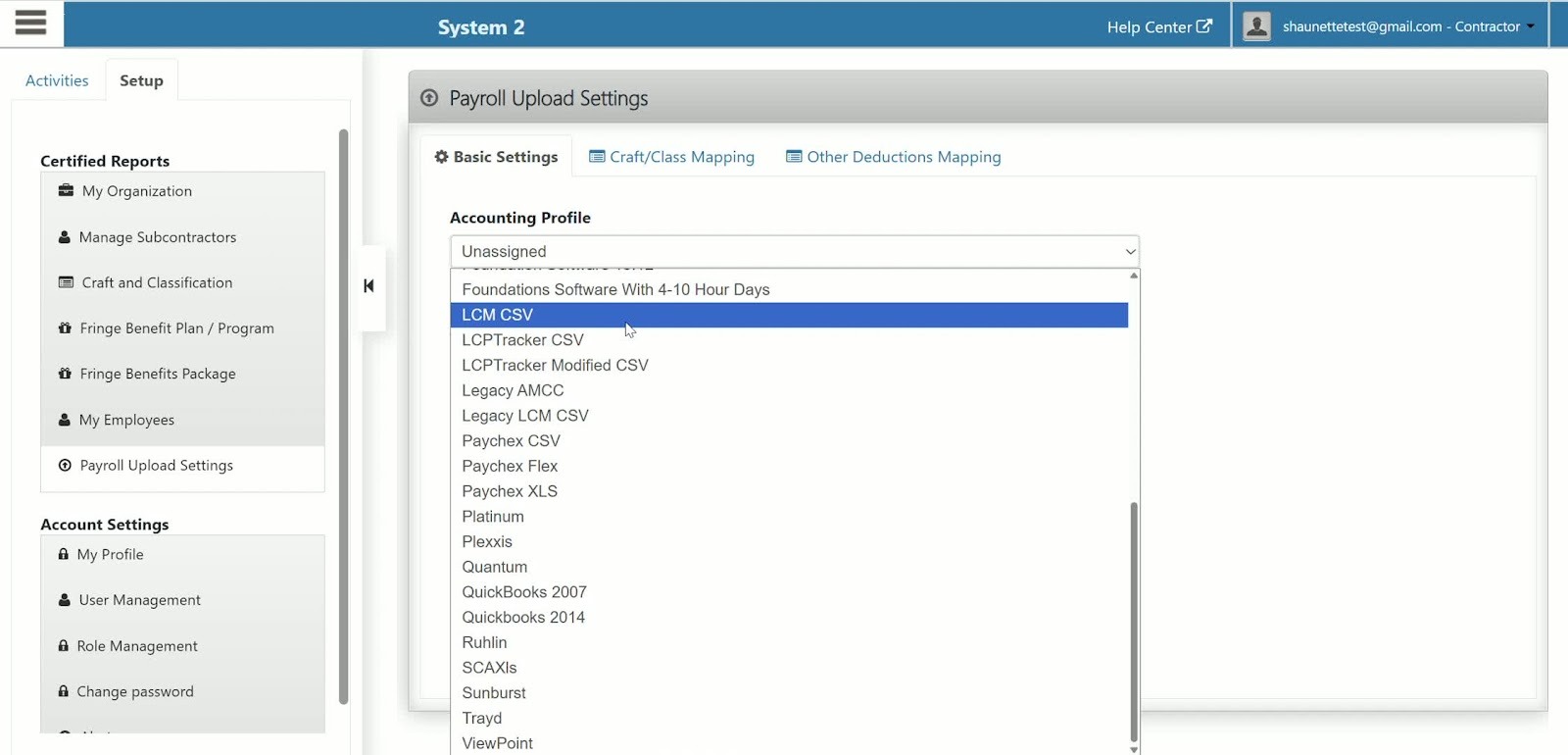Choose the Paychex XLS option
Screen dimensions: 1568x755
[x=789, y=491]
